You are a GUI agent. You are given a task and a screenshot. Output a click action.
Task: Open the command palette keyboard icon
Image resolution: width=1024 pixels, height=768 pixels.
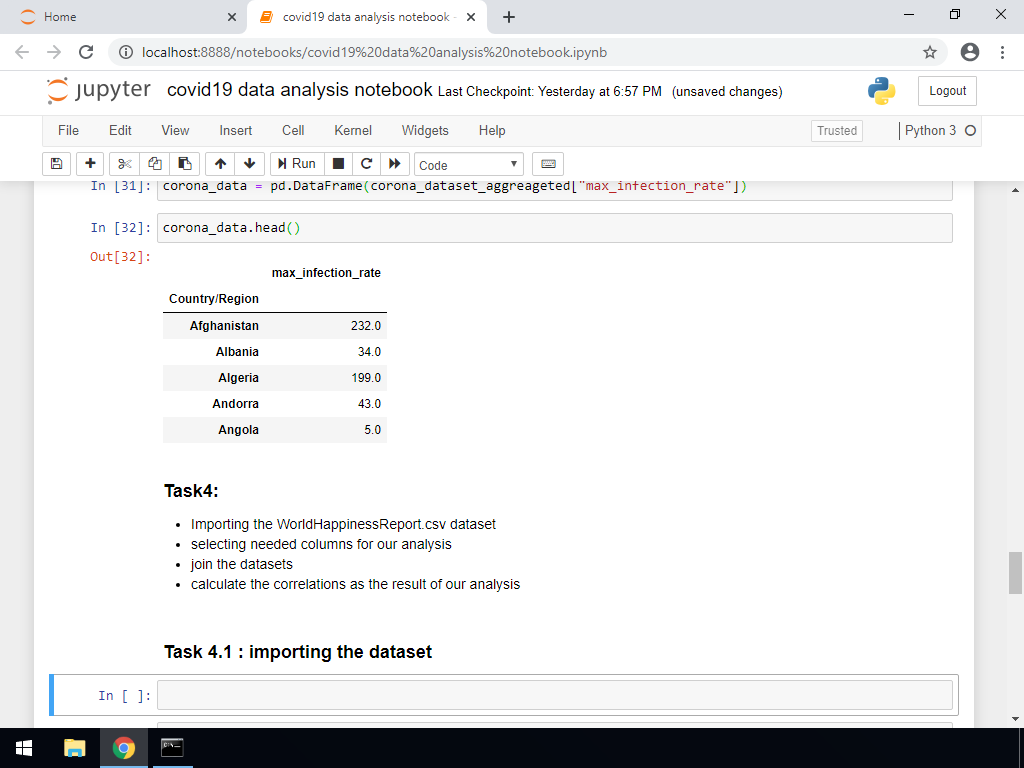click(548, 164)
